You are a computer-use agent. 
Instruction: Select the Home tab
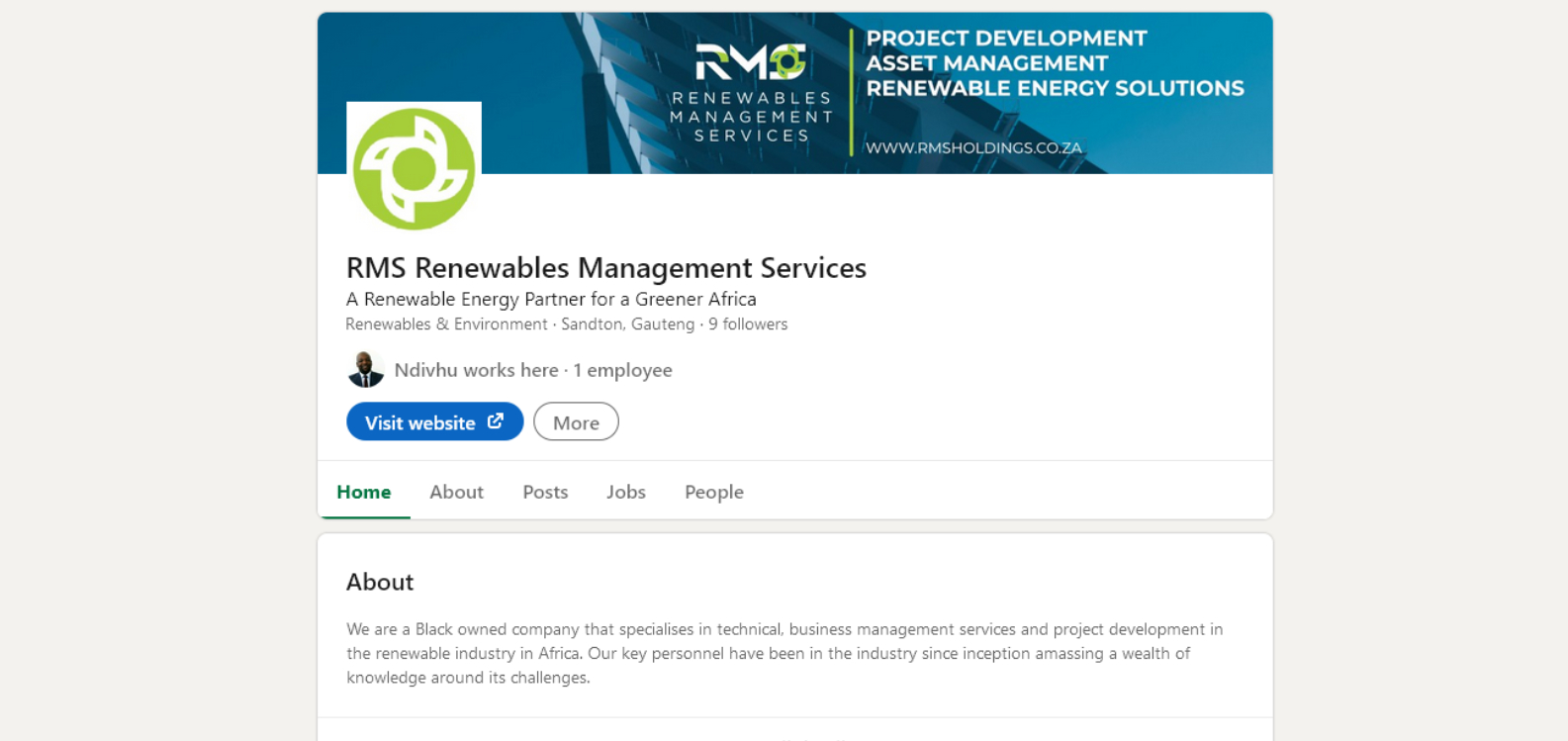pos(363,492)
